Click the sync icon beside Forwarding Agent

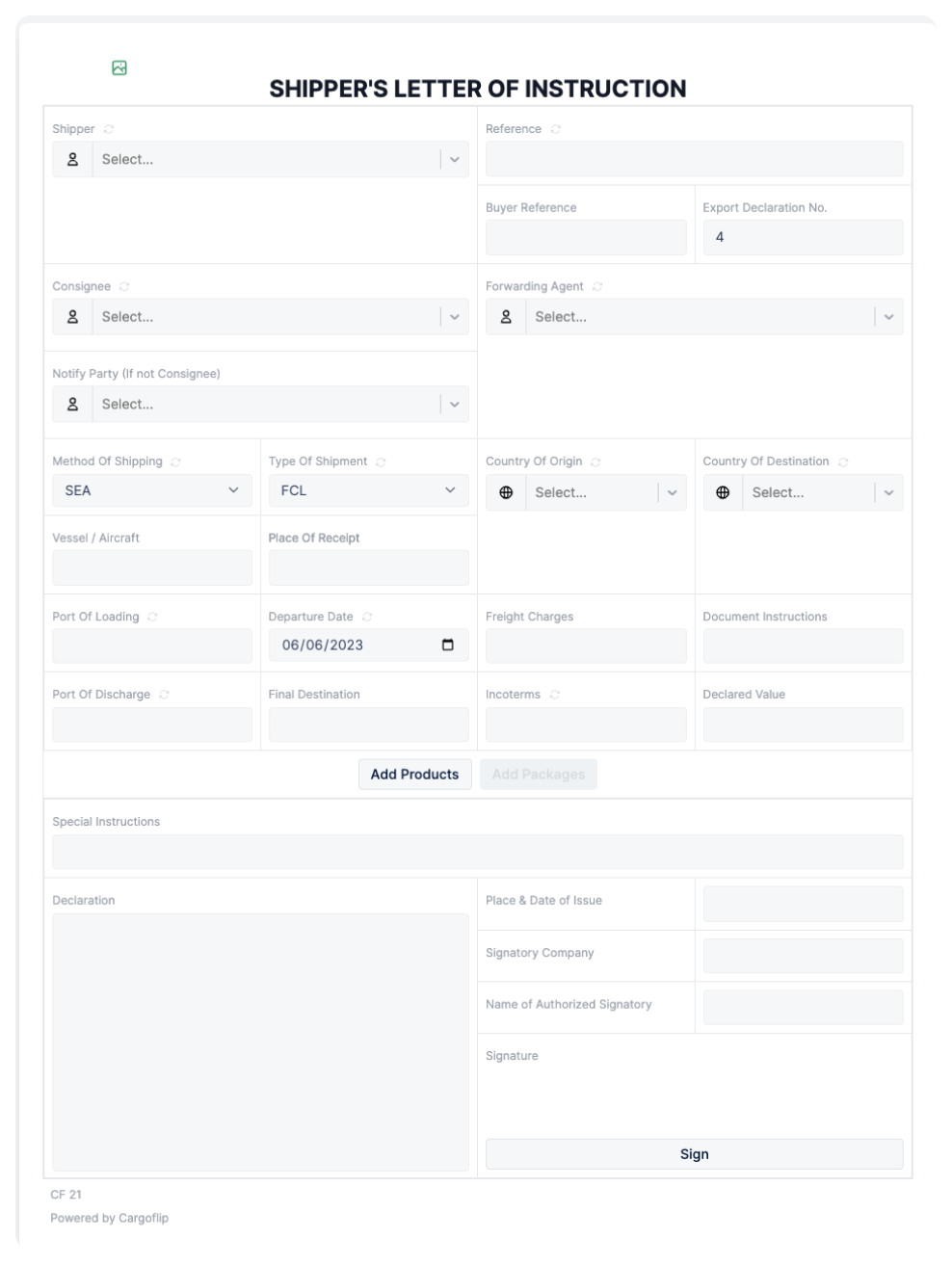tap(597, 286)
